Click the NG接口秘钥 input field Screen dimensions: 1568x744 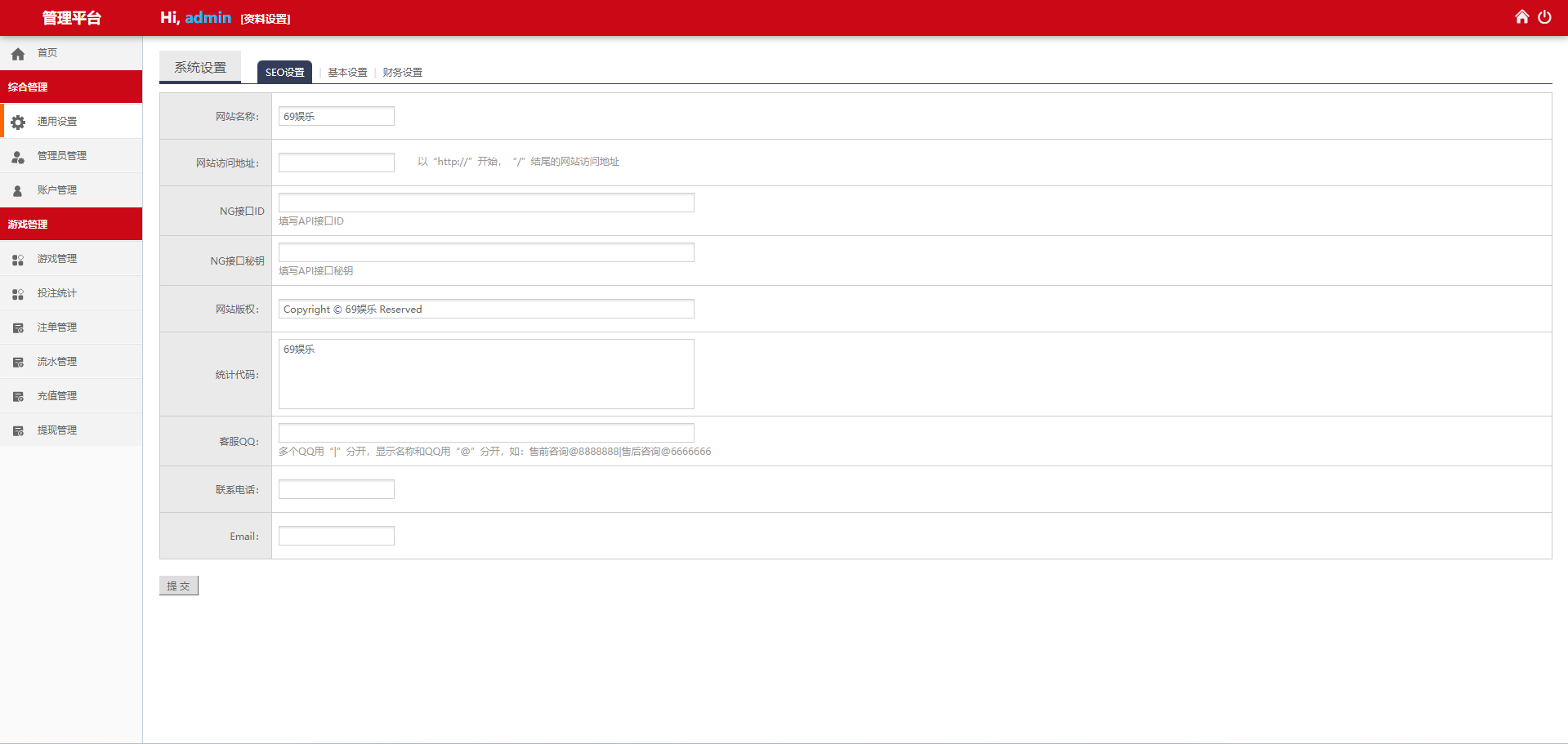486,252
